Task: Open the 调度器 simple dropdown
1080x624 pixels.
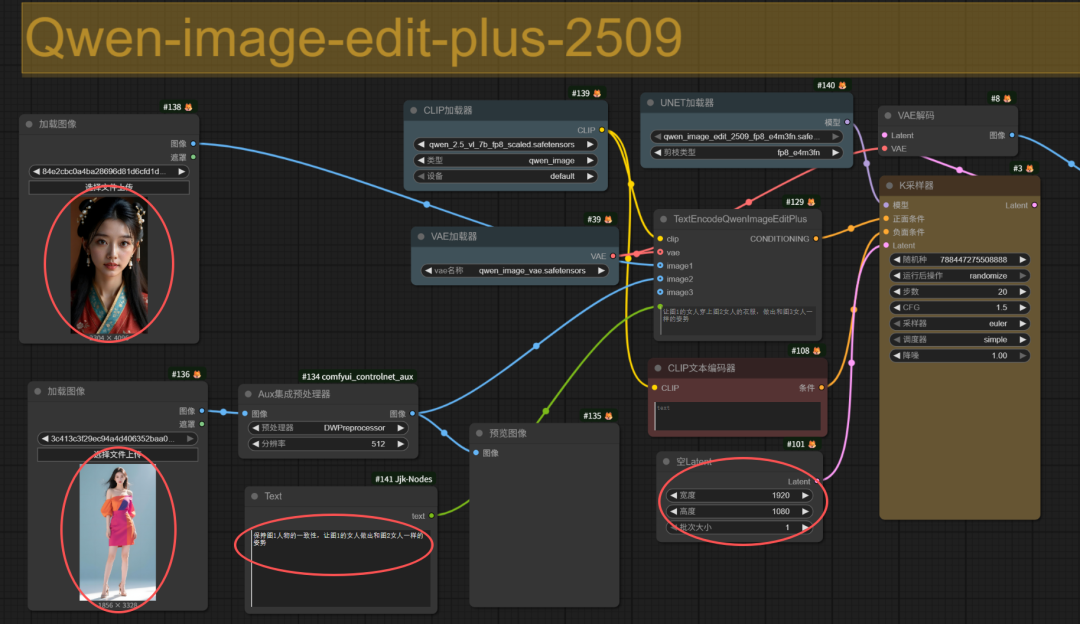Action: point(959,340)
